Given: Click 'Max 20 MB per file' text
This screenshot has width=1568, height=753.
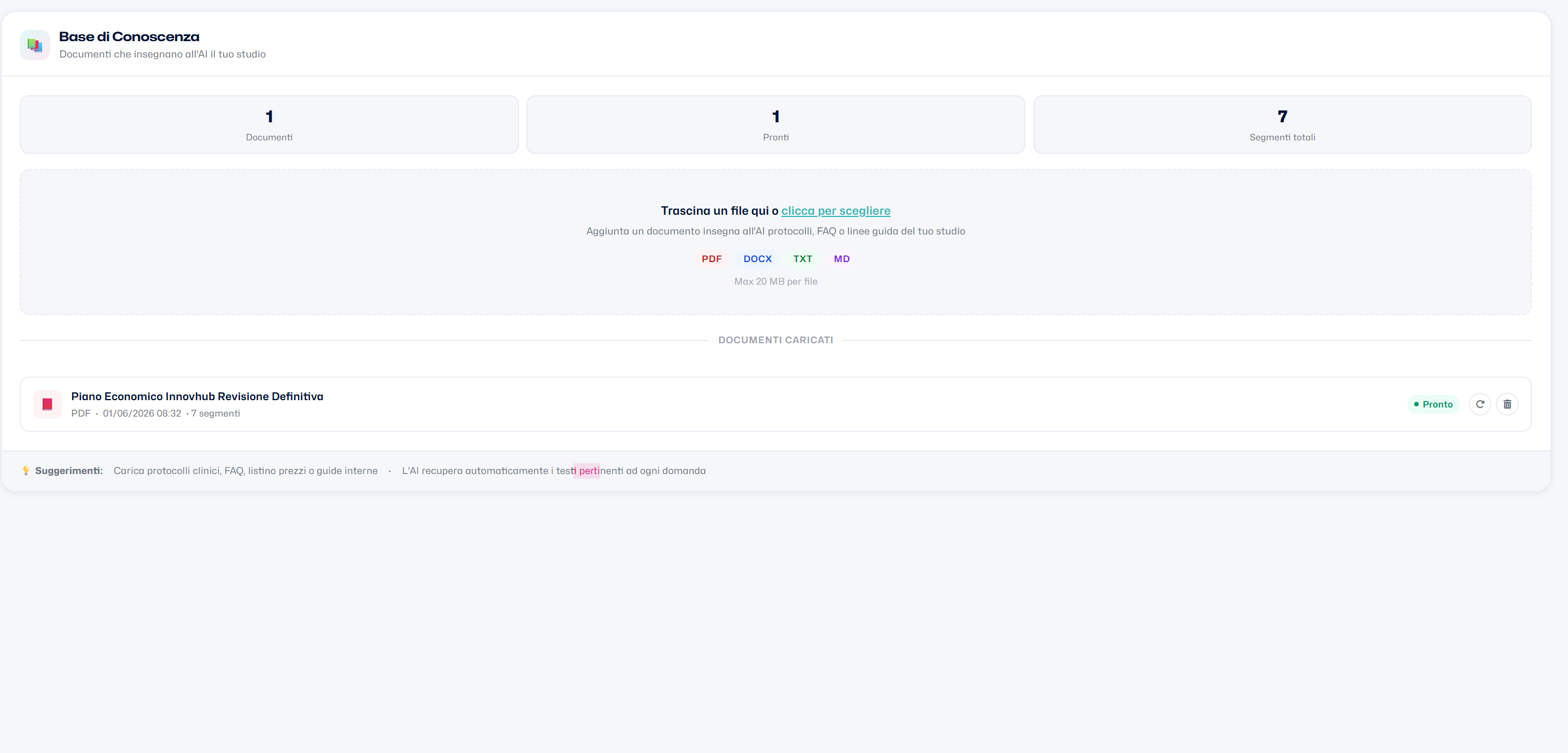Looking at the screenshot, I should pos(775,281).
